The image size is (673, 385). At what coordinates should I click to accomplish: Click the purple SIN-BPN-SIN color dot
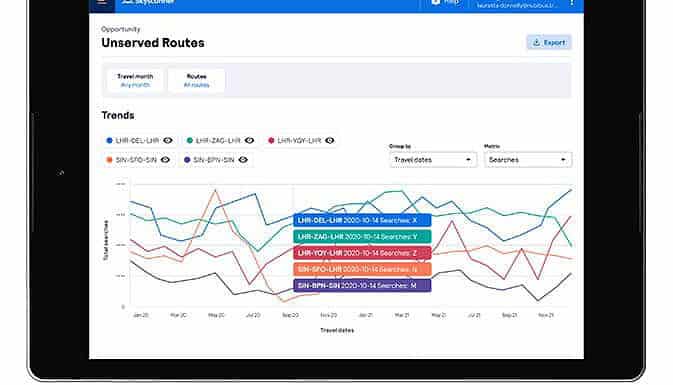pyautogui.click(x=187, y=160)
